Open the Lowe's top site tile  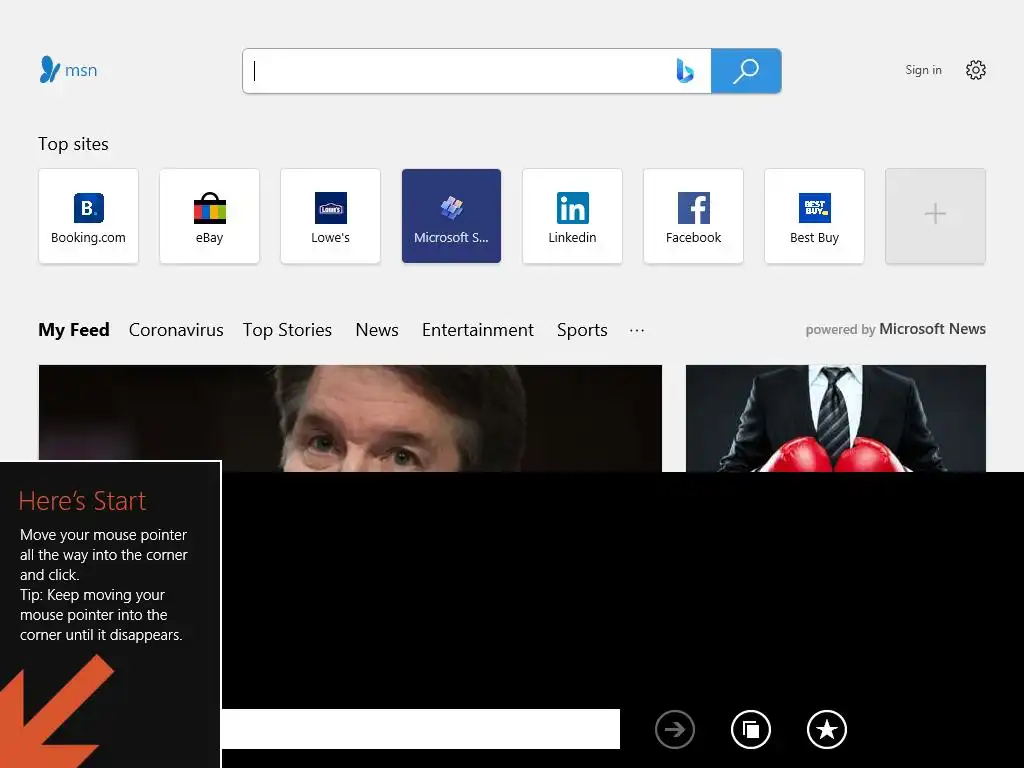330,216
